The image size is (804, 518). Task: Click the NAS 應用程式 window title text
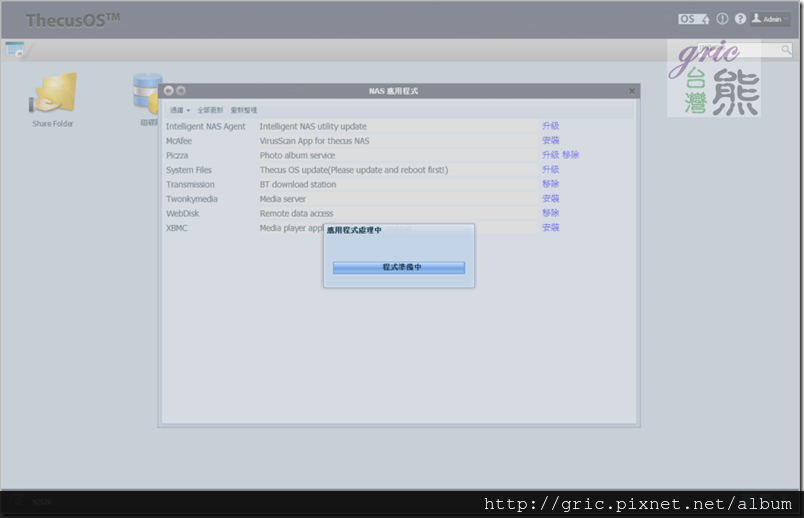click(393, 91)
